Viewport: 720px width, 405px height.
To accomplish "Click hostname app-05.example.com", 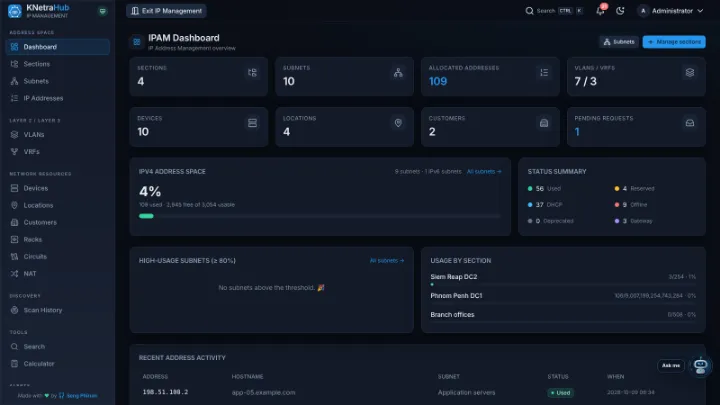I will coord(263,393).
